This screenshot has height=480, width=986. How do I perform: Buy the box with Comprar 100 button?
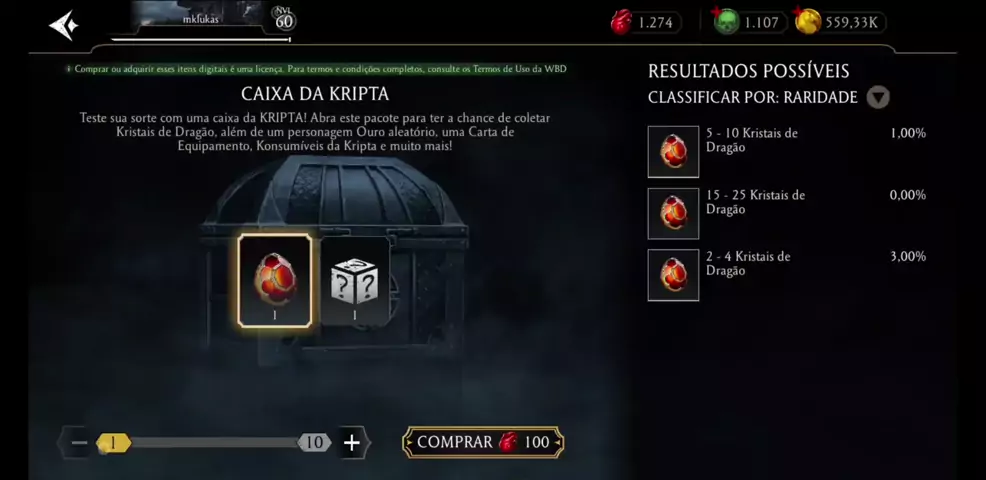tap(483, 442)
